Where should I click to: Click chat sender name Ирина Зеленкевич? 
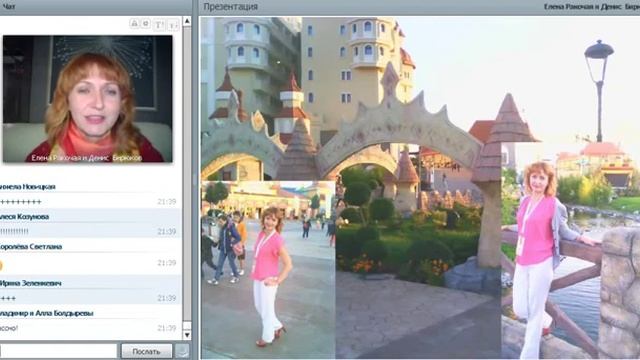point(31,283)
